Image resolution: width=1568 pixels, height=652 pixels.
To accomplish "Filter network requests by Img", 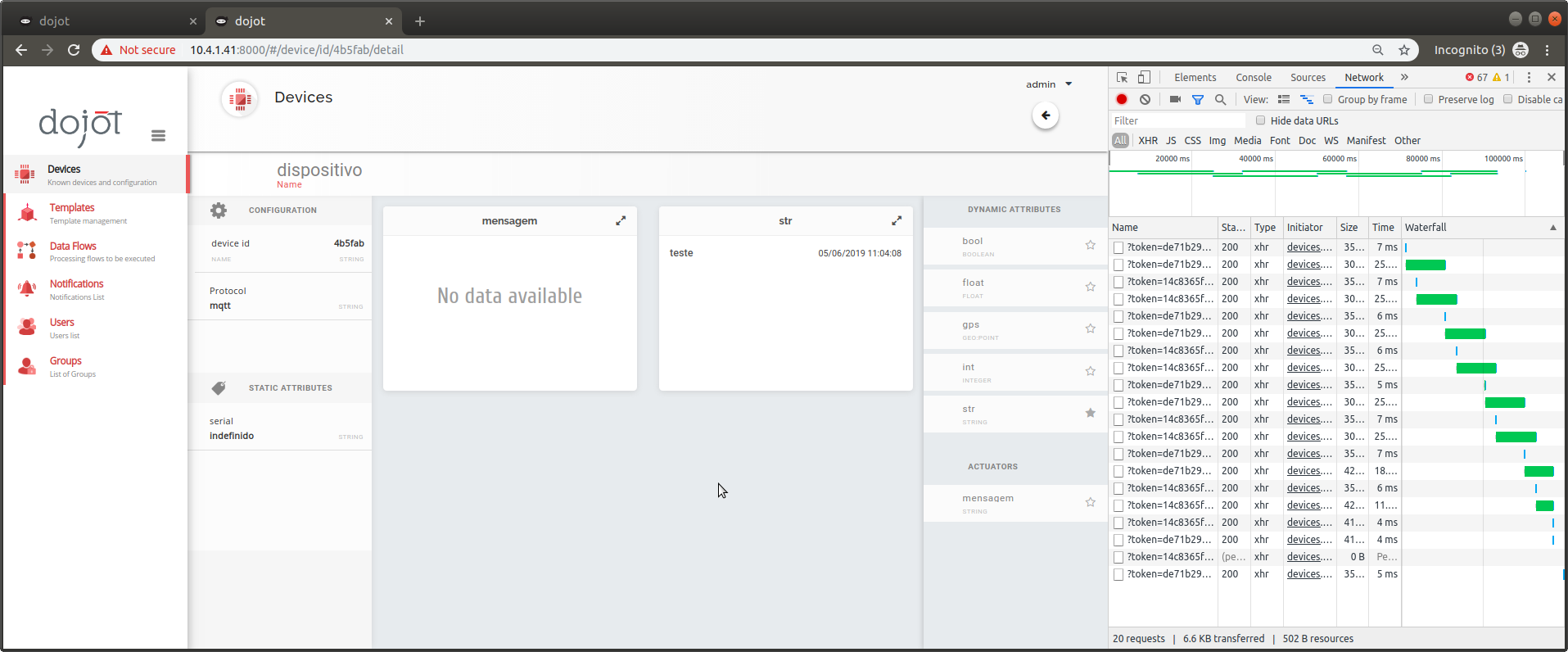I will (1218, 140).
